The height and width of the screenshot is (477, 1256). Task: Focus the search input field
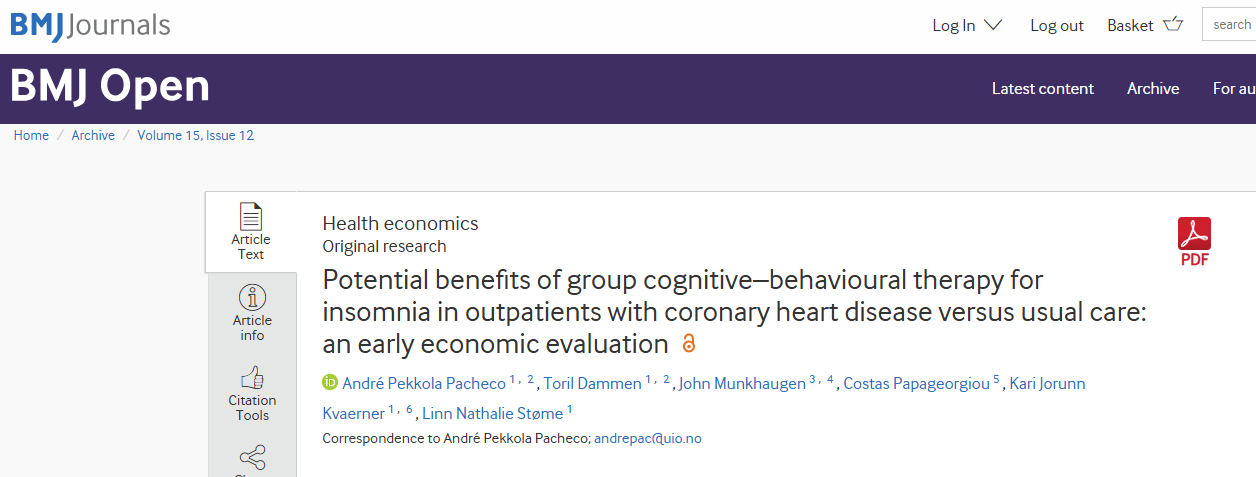click(x=1230, y=25)
